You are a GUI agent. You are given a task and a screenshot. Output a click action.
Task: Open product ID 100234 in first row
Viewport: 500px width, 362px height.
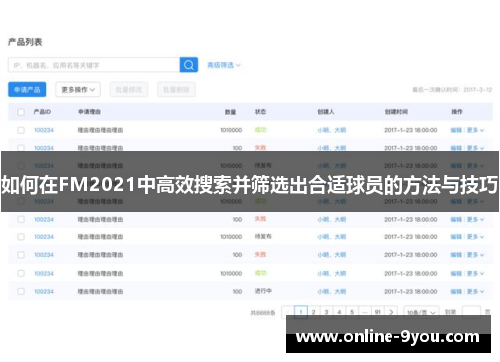click(44, 130)
